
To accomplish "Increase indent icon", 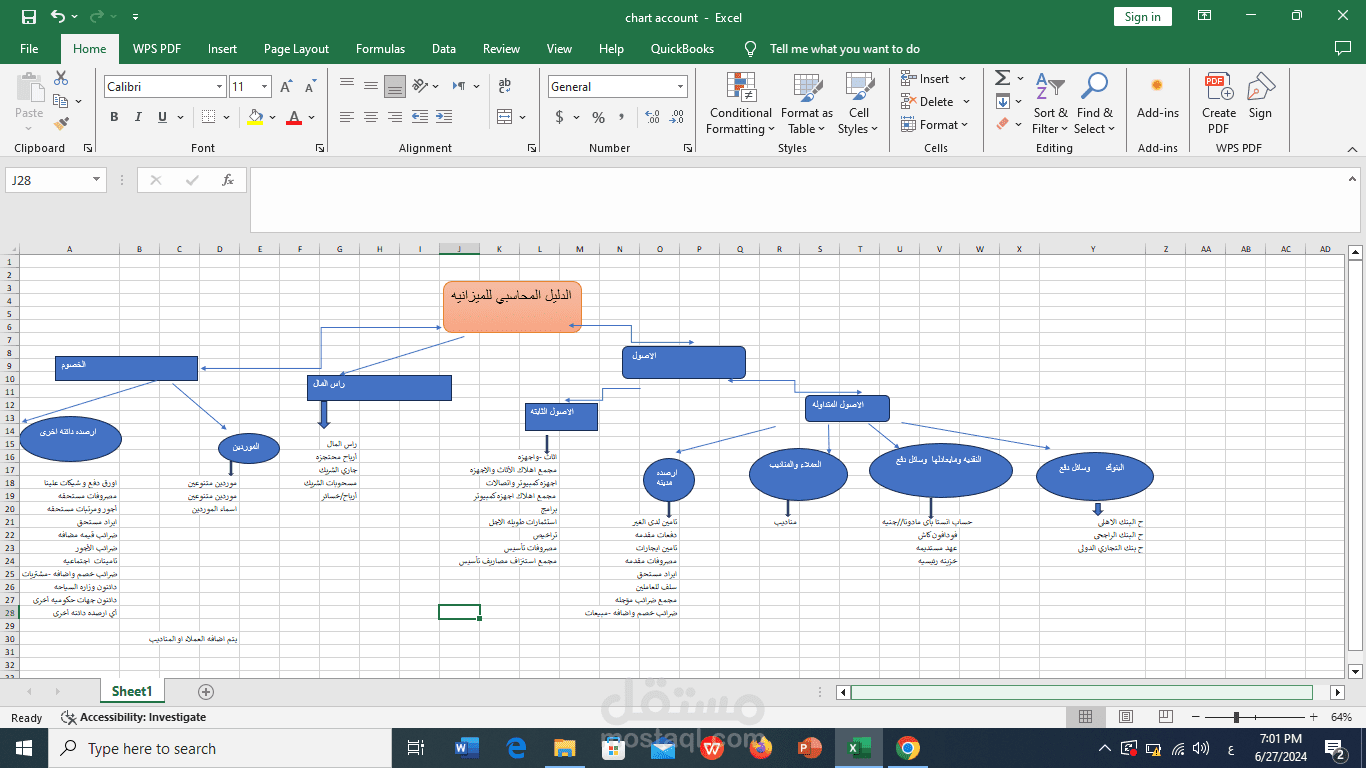I will tap(443, 117).
